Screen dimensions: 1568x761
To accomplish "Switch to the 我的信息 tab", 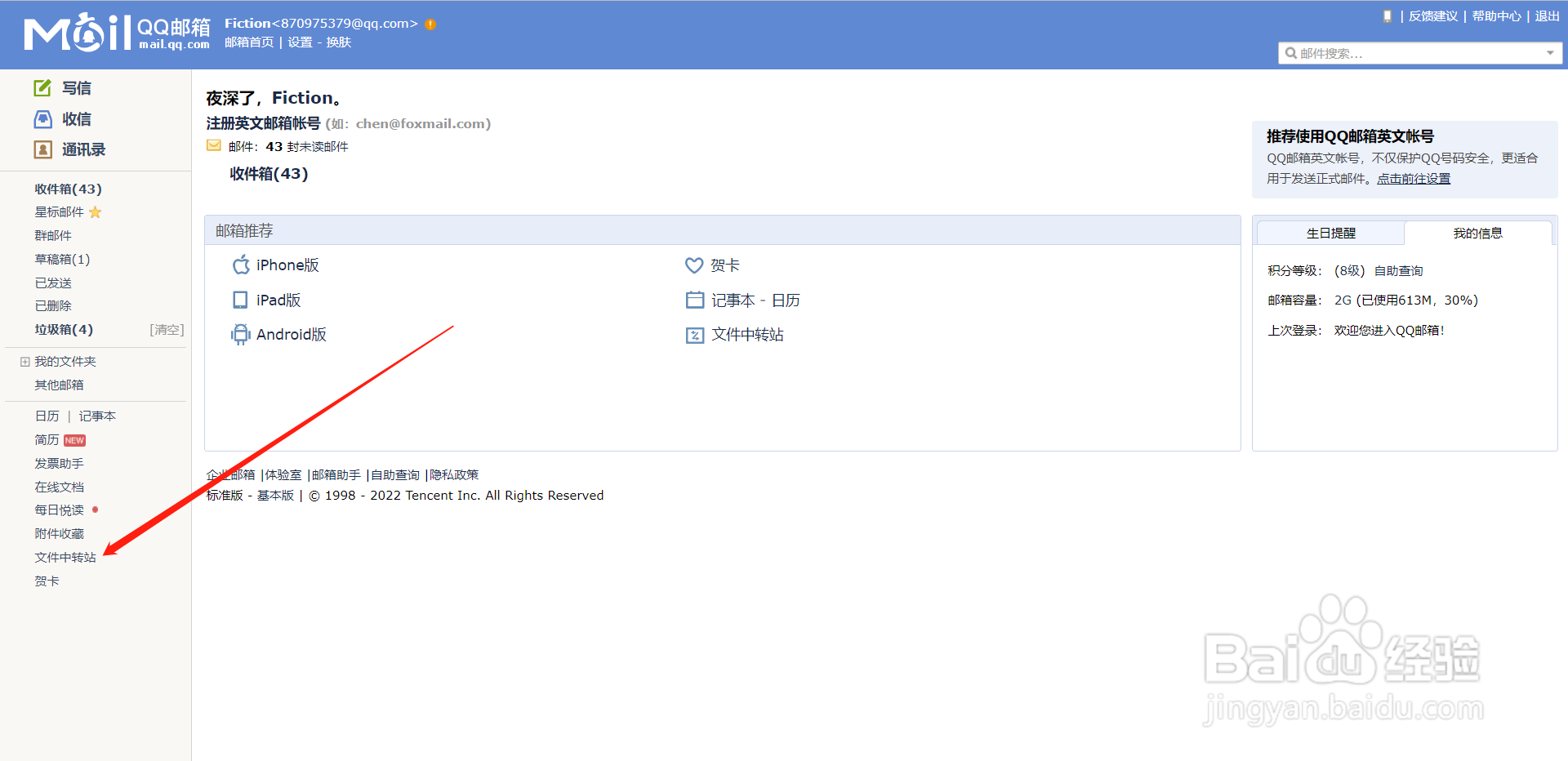I will point(1477,233).
